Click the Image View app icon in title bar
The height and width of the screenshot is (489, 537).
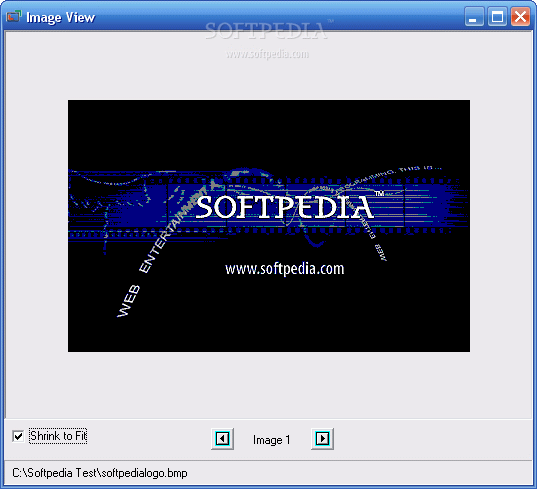14,16
